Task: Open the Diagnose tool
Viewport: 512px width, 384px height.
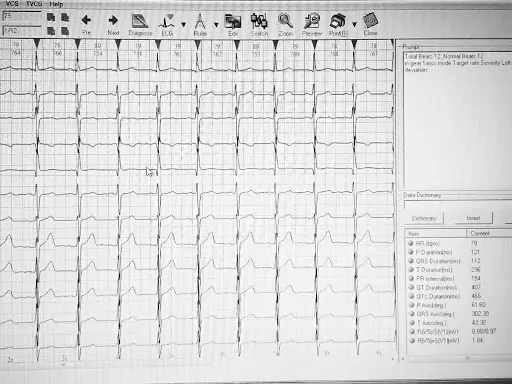Action: pos(140,24)
